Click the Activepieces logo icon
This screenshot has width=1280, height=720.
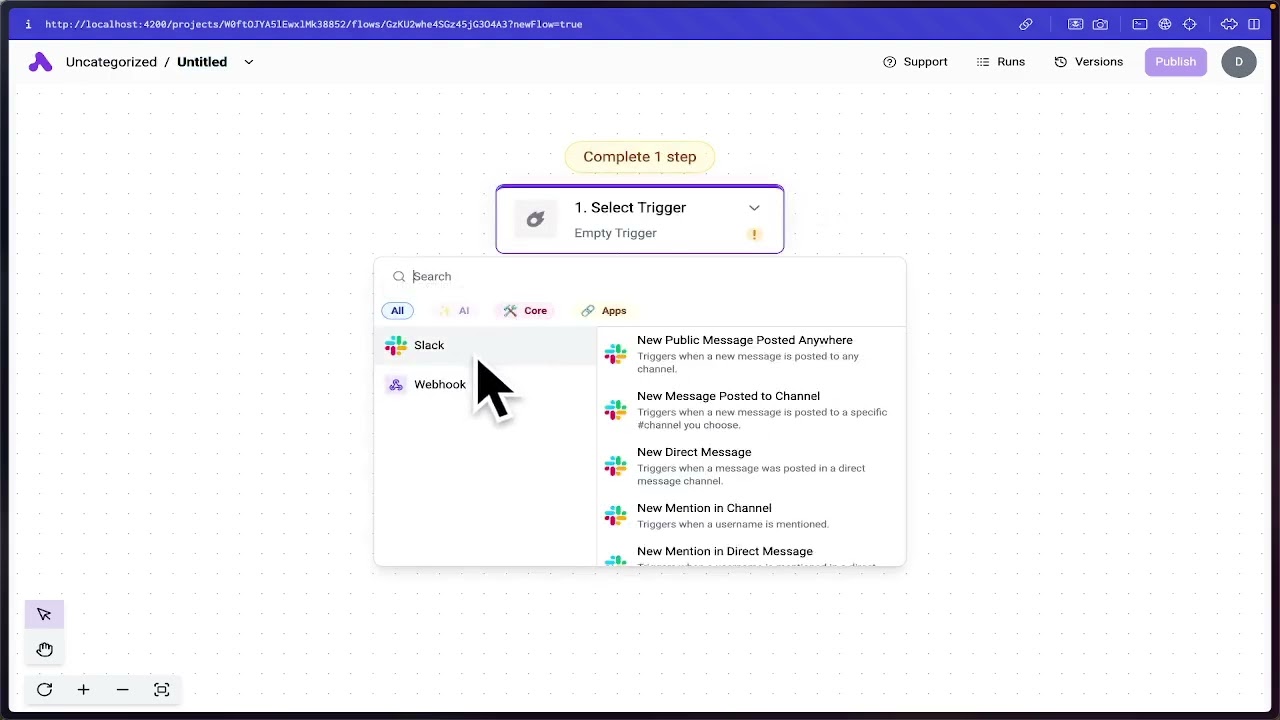(40, 62)
